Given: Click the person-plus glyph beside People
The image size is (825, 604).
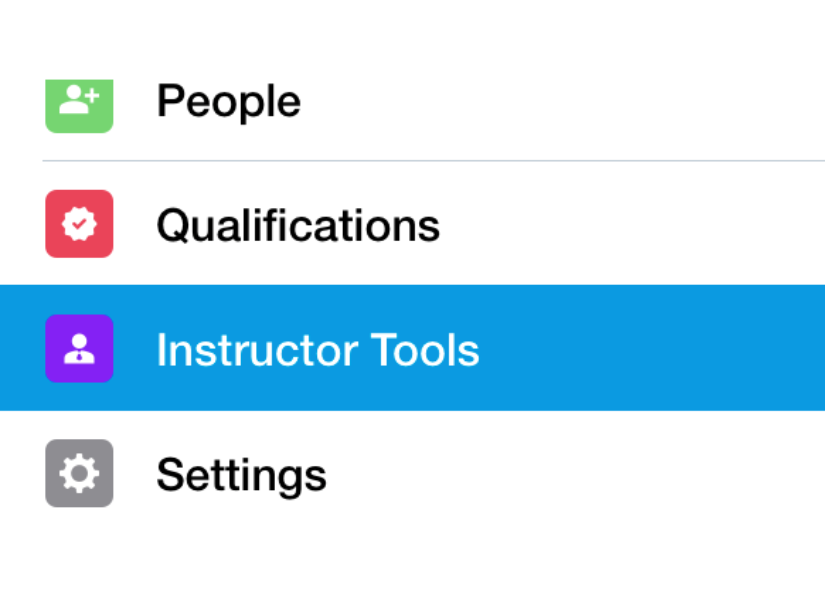Looking at the screenshot, I should coord(77,101).
